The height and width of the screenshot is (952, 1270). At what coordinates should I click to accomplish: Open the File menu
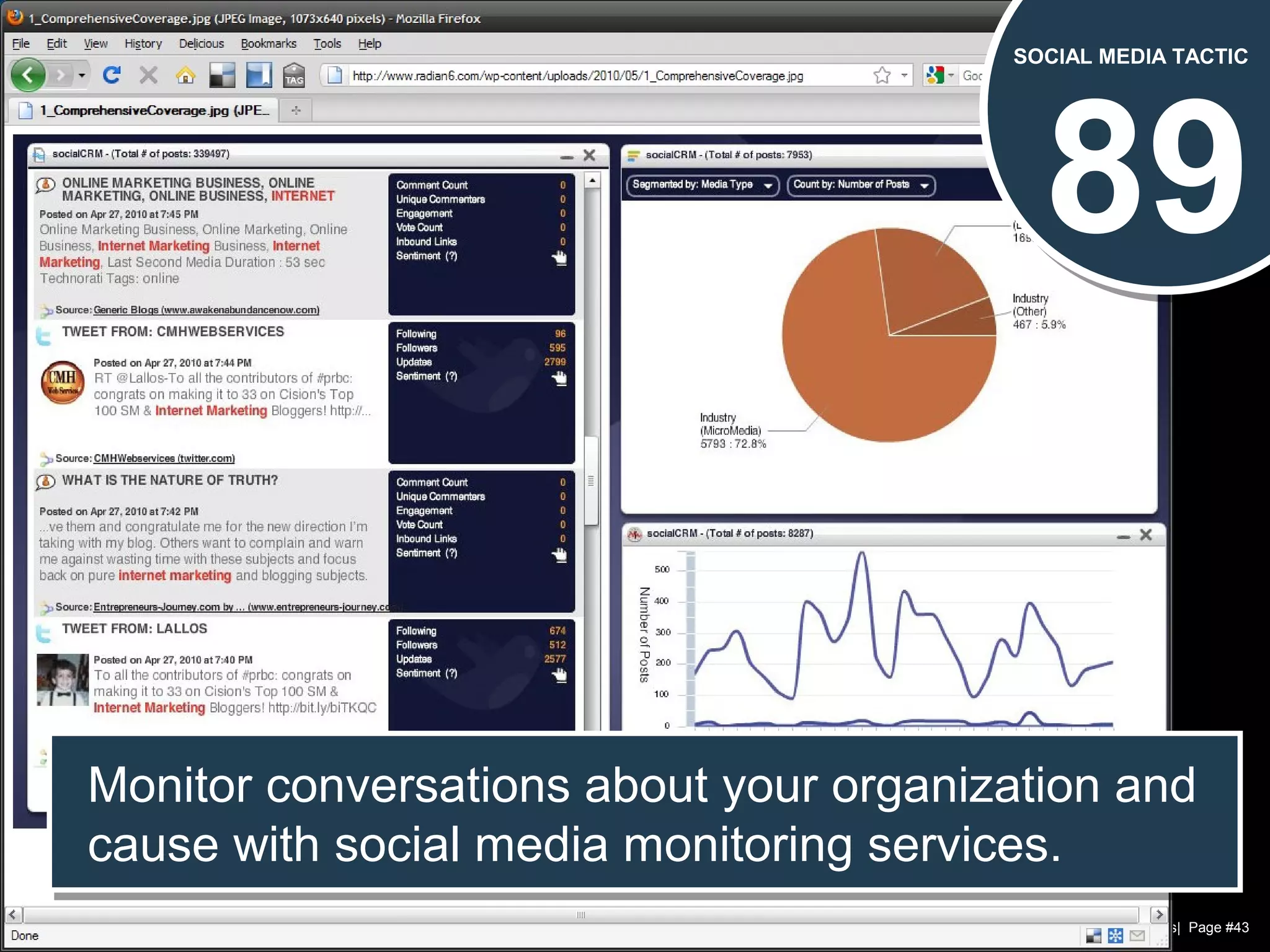coord(20,43)
